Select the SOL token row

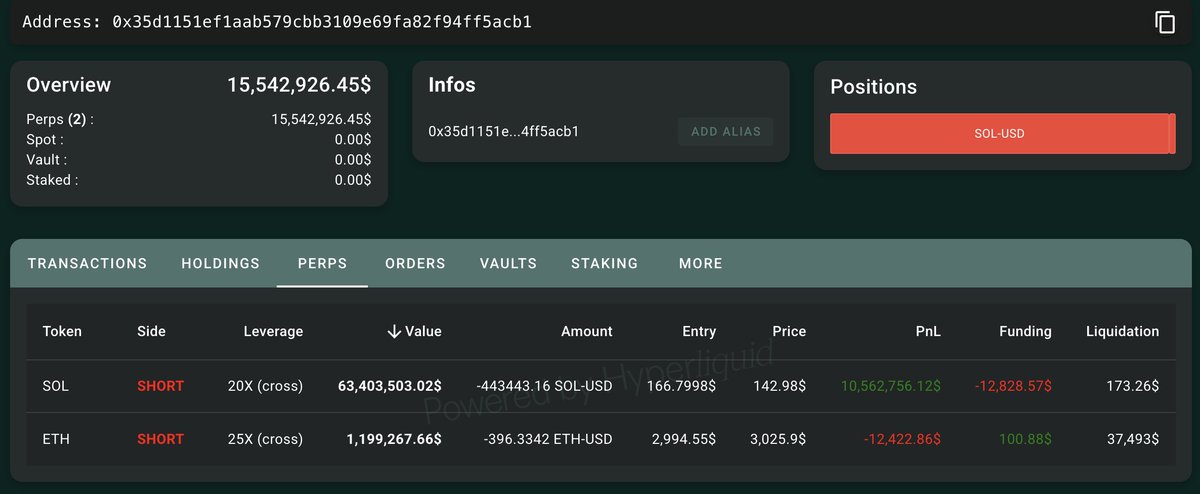(56, 386)
